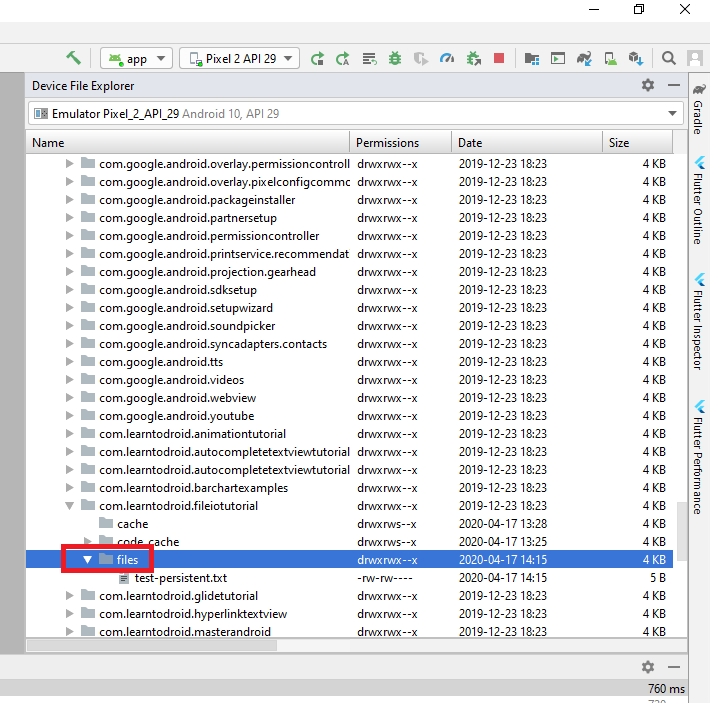Screen dimensions: 711x703
Task: Open the SDK Manager icon
Action: click(x=635, y=58)
